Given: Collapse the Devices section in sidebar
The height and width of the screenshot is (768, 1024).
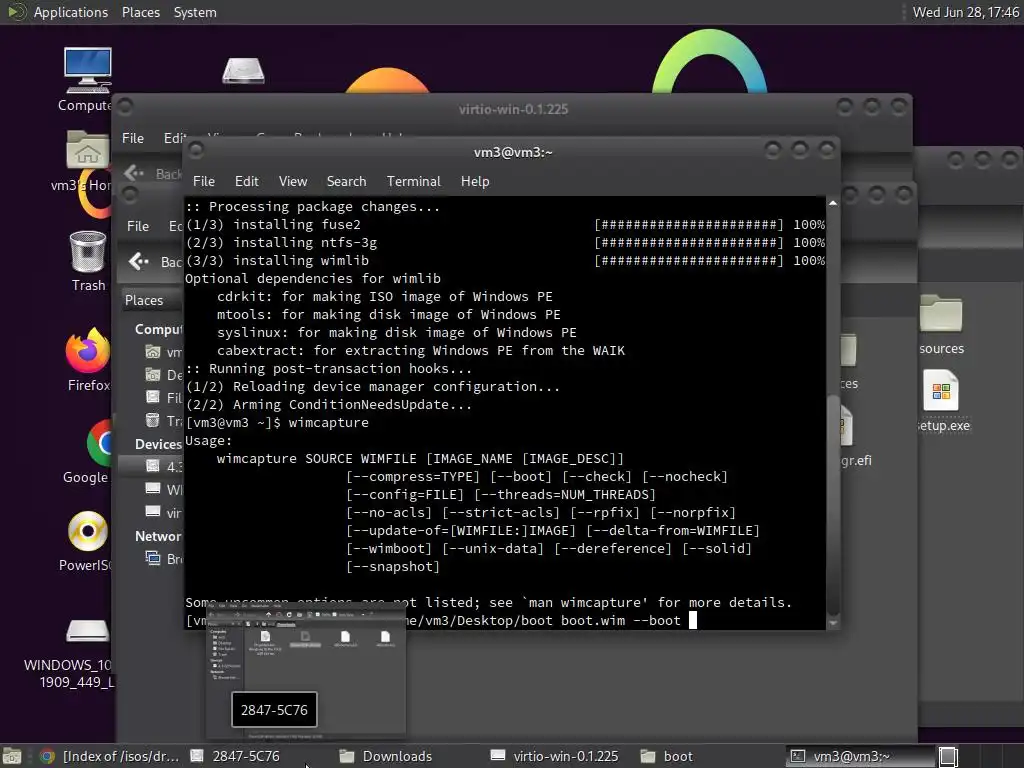Looking at the screenshot, I should coord(158,444).
